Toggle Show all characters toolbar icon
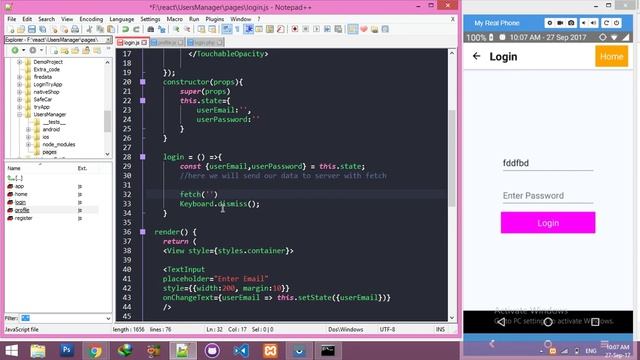 237,29
